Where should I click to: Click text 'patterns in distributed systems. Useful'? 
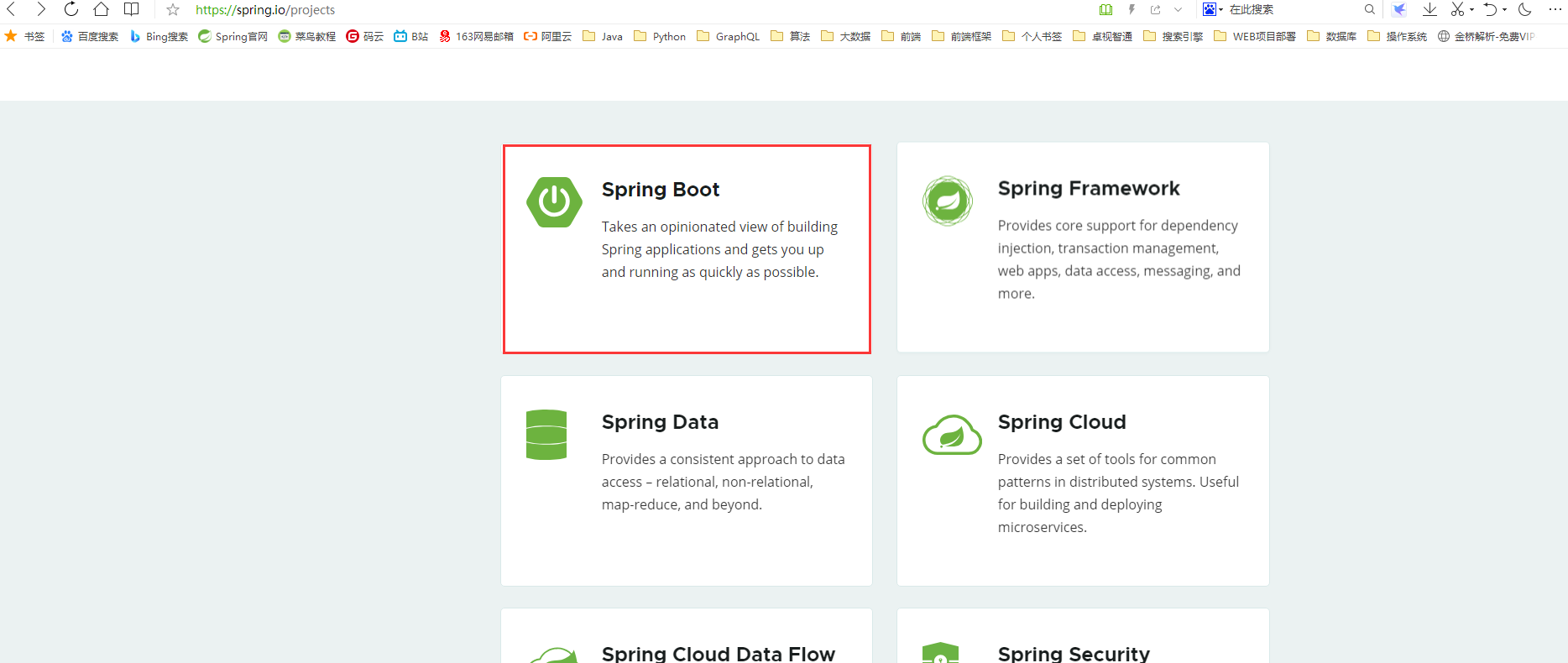(1118, 482)
